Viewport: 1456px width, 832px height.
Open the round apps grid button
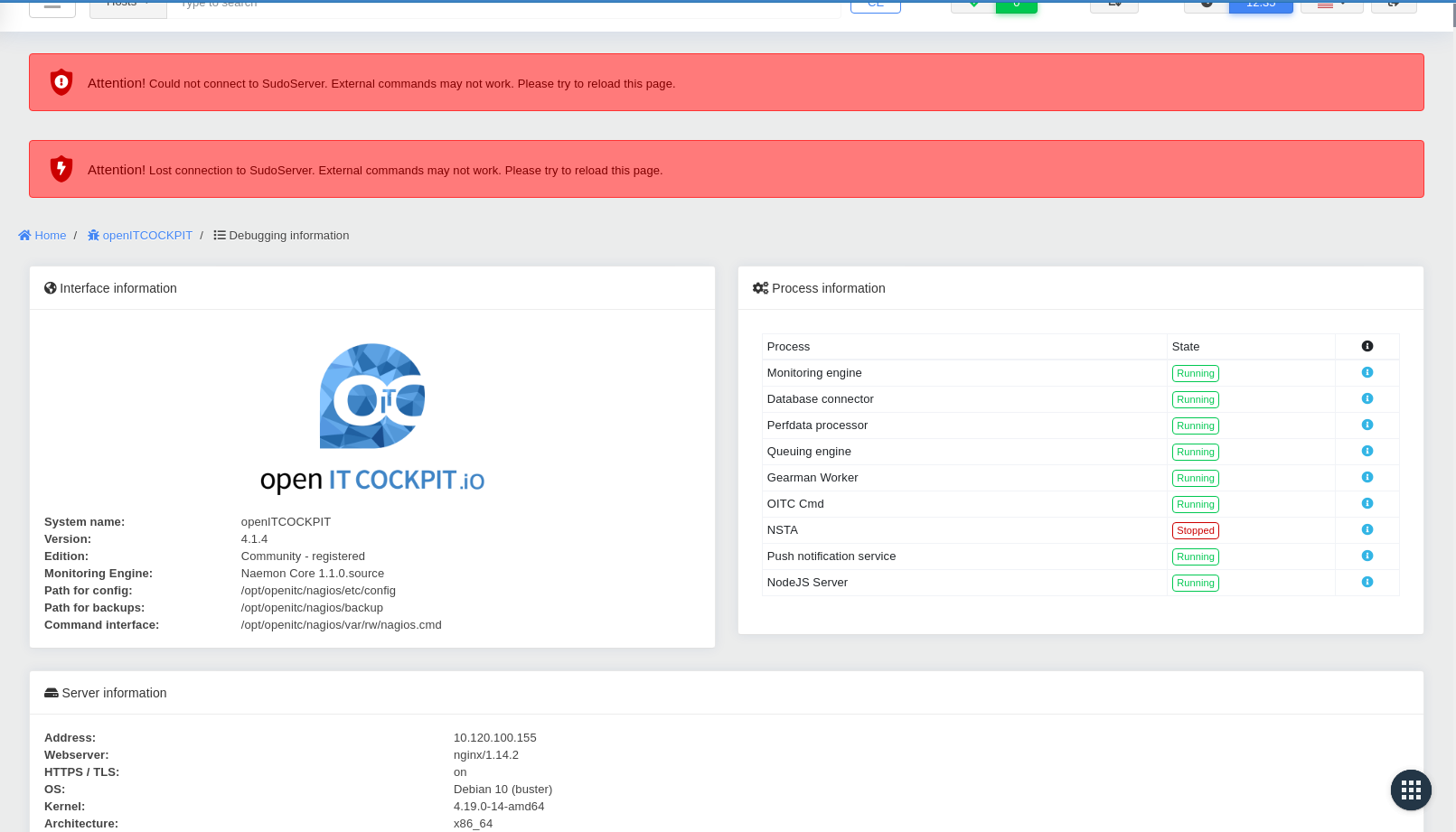(1411, 790)
